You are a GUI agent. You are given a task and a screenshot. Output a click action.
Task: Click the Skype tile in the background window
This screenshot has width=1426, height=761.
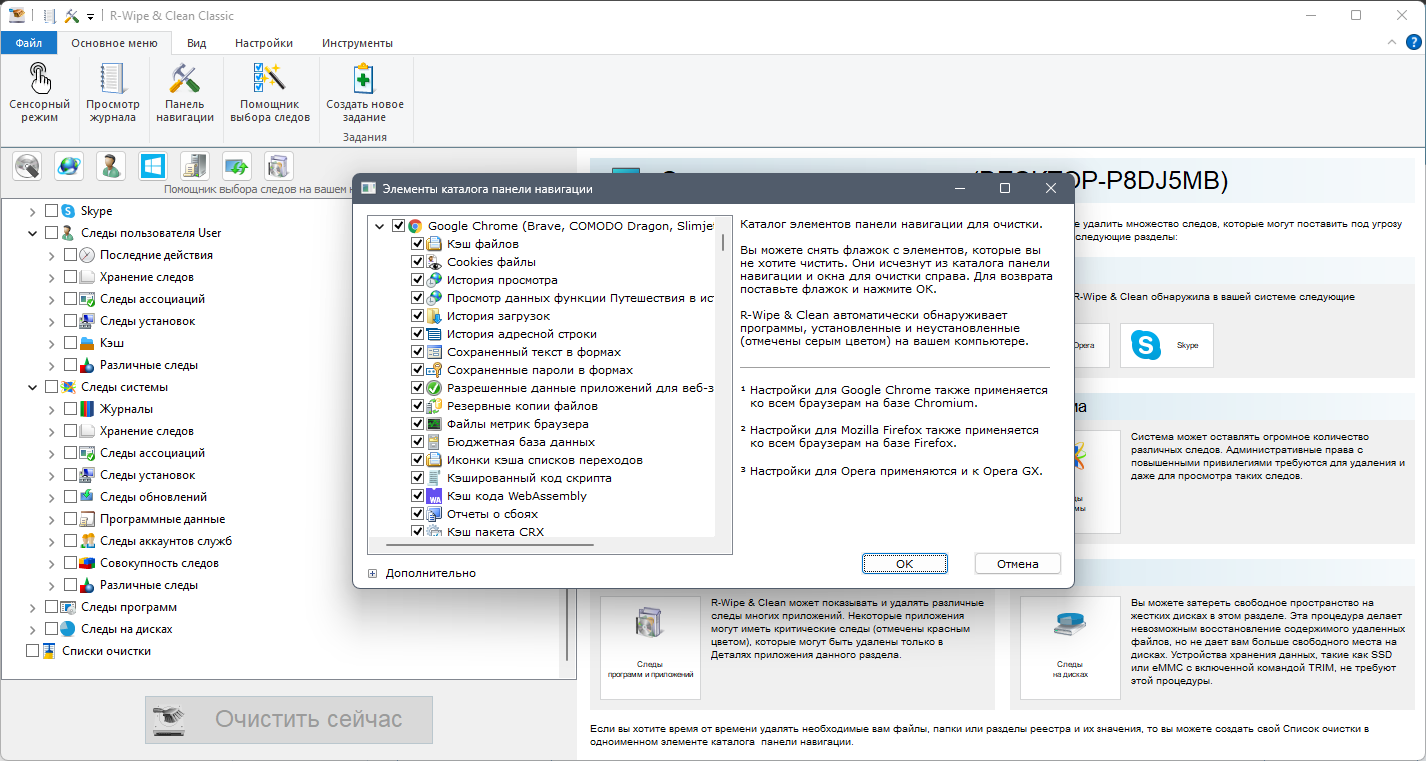pyautogui.click(x=1166, y=345)
